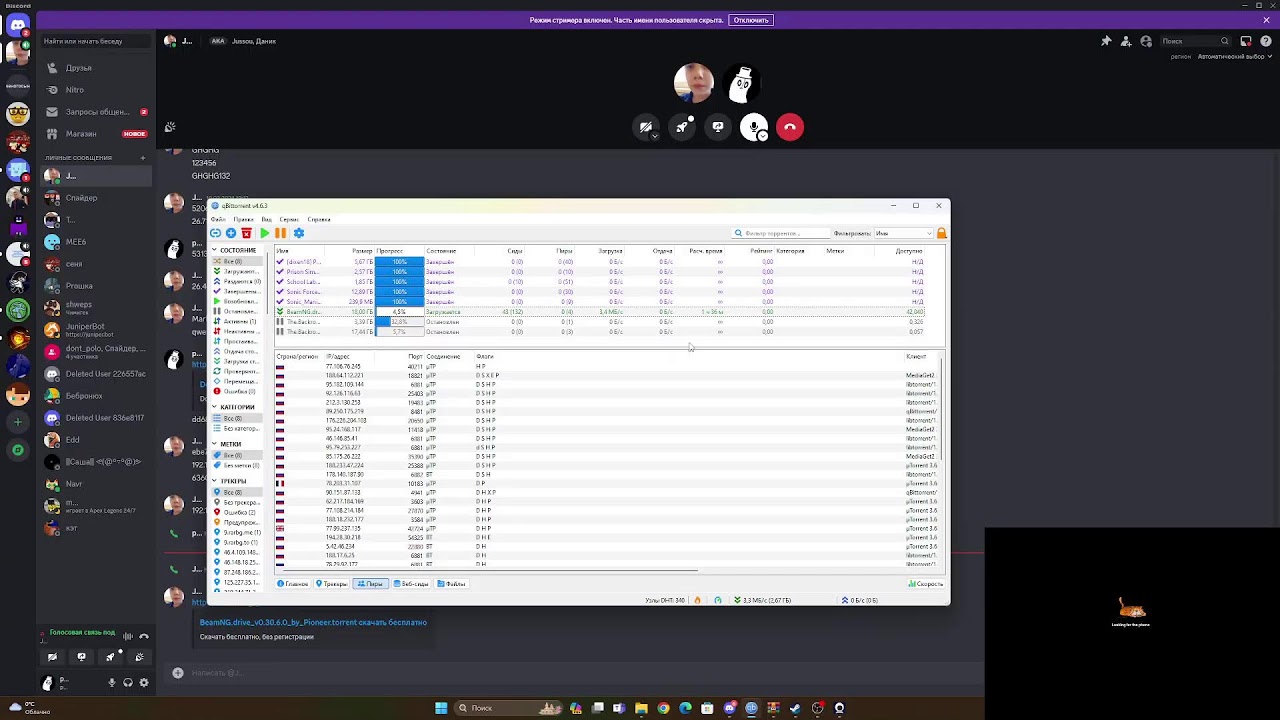
Task: Toggle deafen headphones in Discord user panel
Action: (x=128, y=683)
